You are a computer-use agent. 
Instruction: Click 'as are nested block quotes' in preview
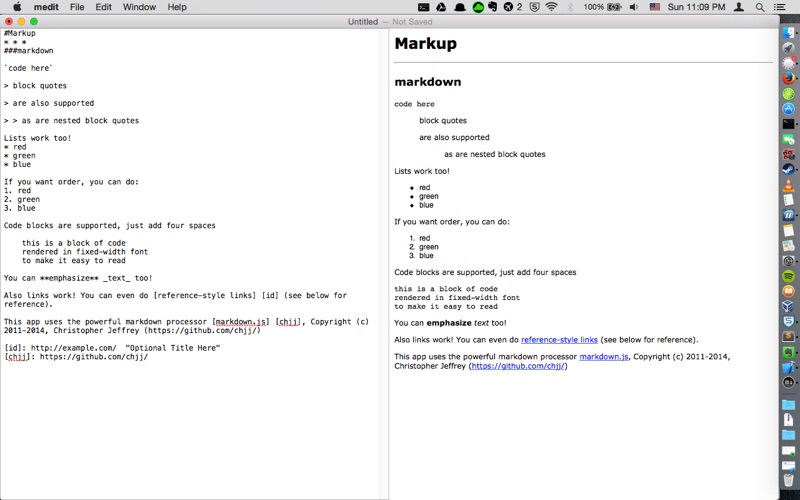[494, 154]
